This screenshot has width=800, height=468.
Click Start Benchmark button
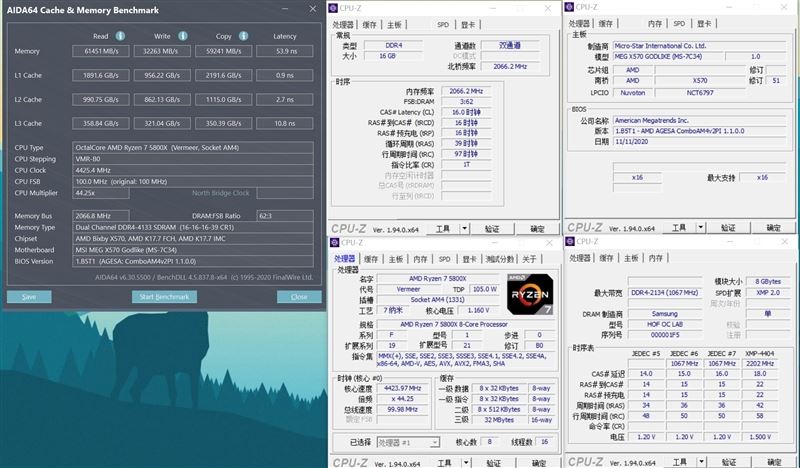tap(164, 297)
